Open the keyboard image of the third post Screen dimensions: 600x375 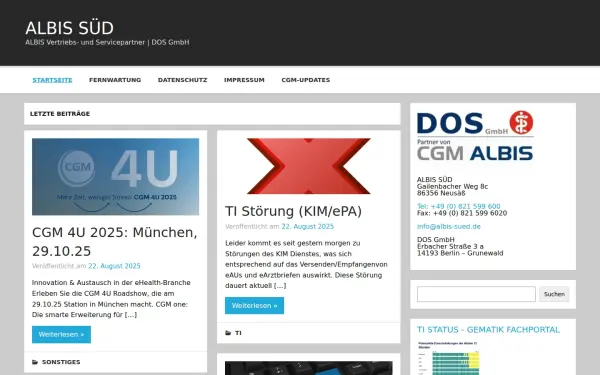(x=308, y=368)
